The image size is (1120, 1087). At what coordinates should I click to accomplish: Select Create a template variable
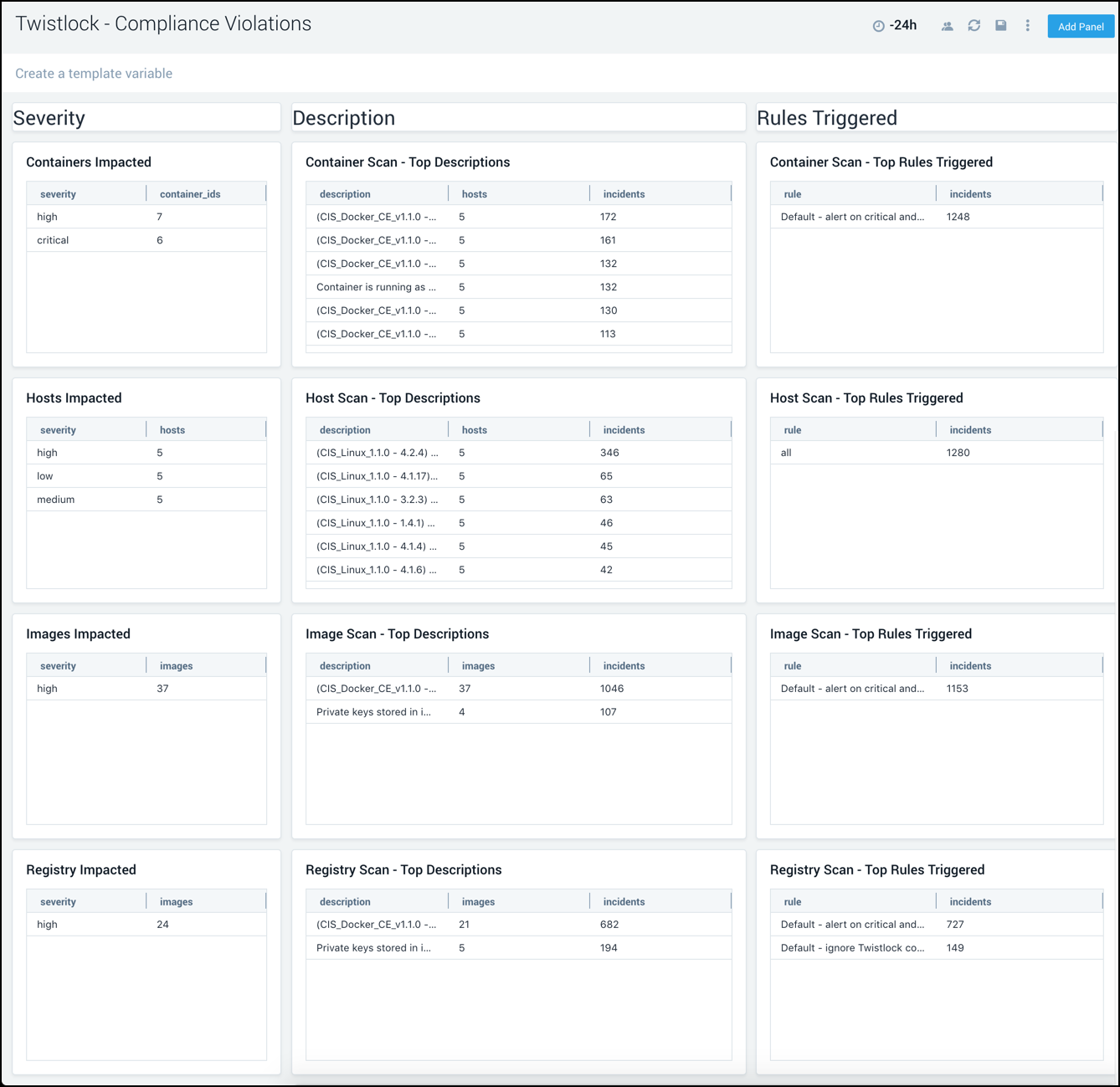pyautogui.click(x=93, y=74)
